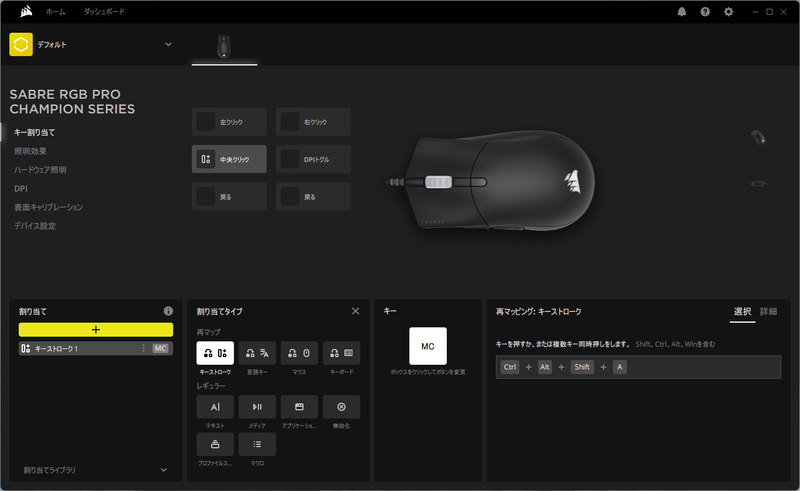800x491 pixels.
Task: Expand the デフォルト profile dropdown
Action: (168, 44)
